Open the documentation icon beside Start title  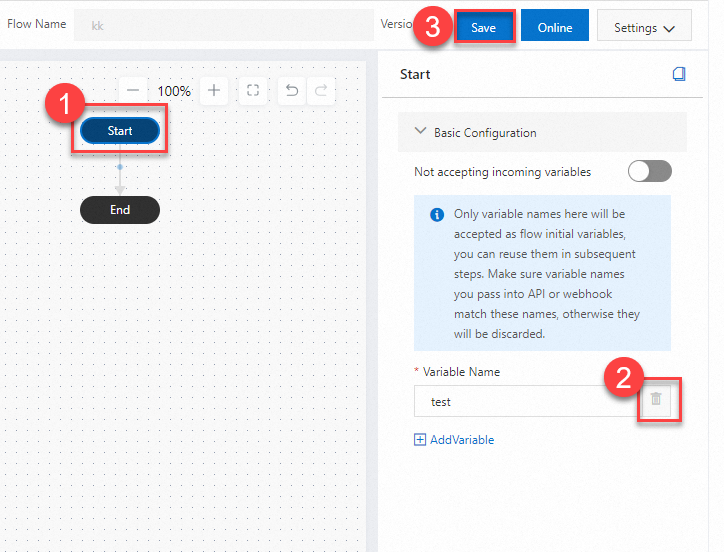(x=679, y=74)
